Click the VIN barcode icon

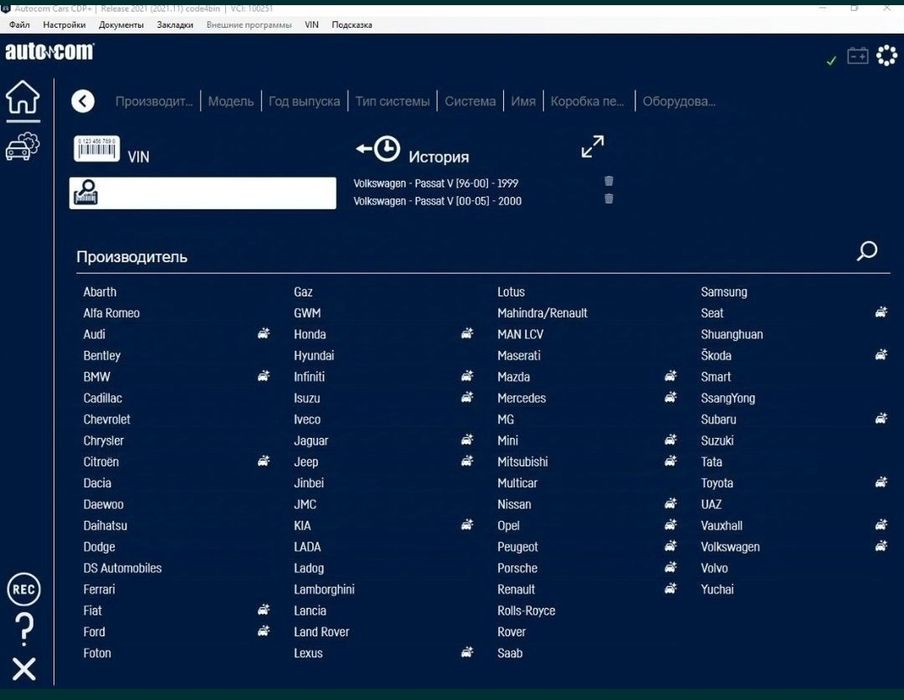[x=97, y=149]
